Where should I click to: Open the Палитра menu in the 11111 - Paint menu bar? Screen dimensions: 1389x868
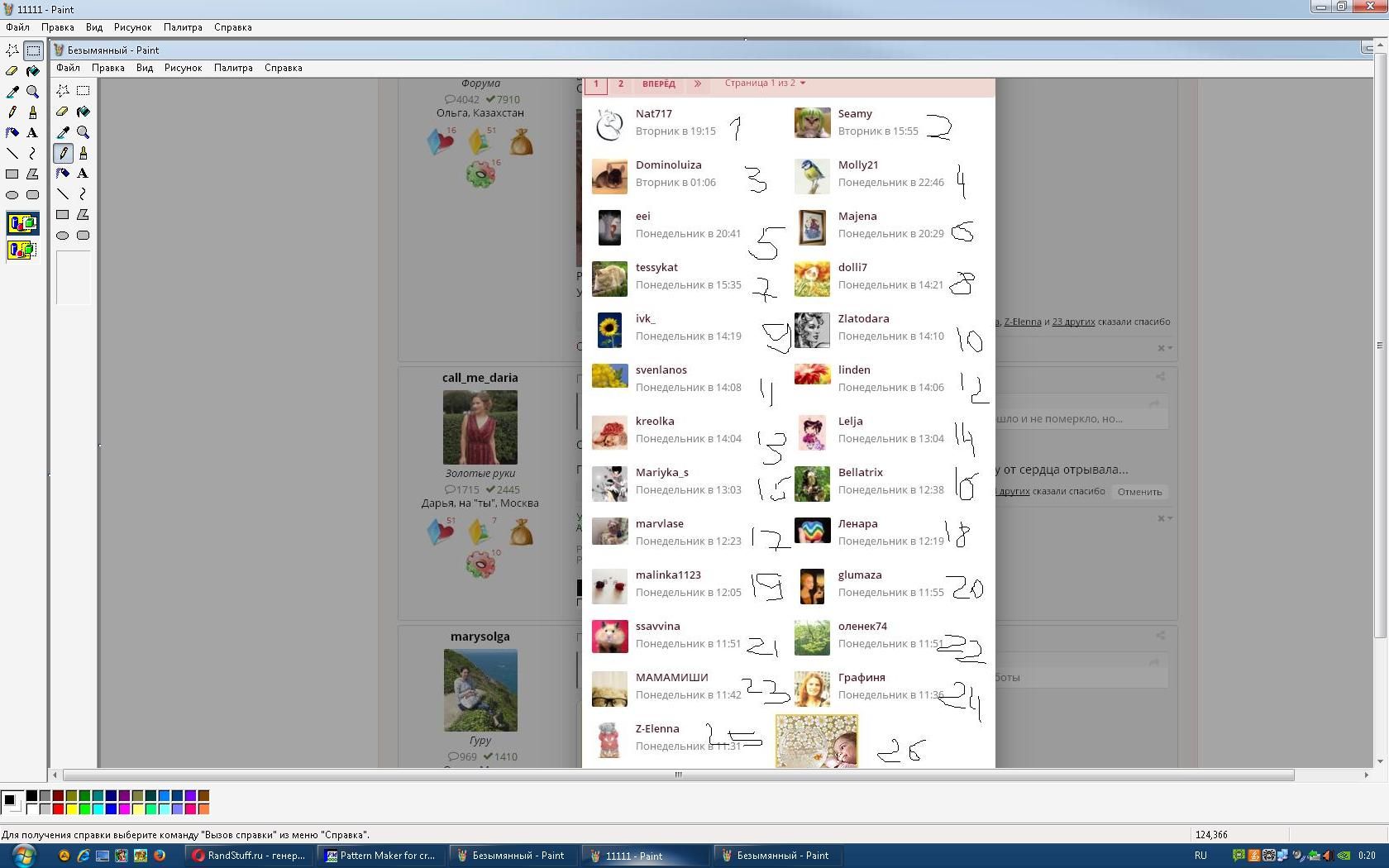coord(183,27)
